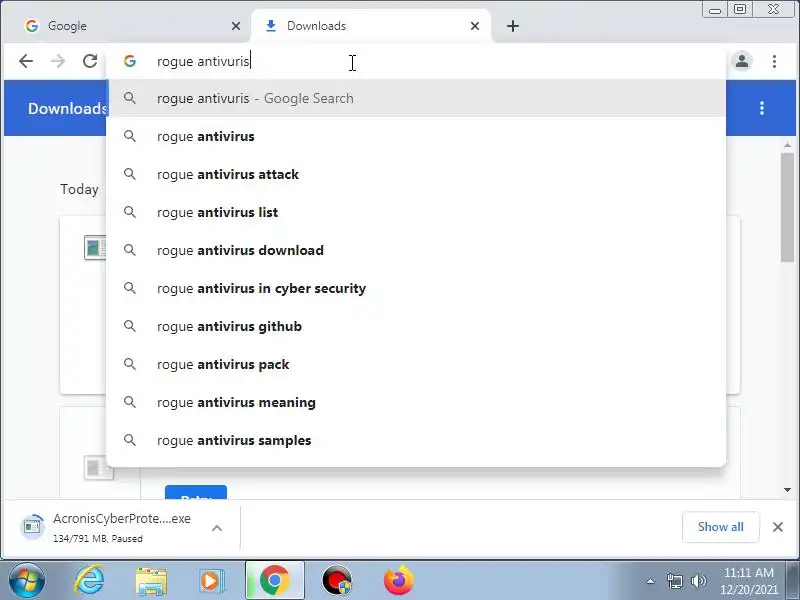
Task: Select 'rogue antivuris - Google Search' suggestion
Action: 416,98
